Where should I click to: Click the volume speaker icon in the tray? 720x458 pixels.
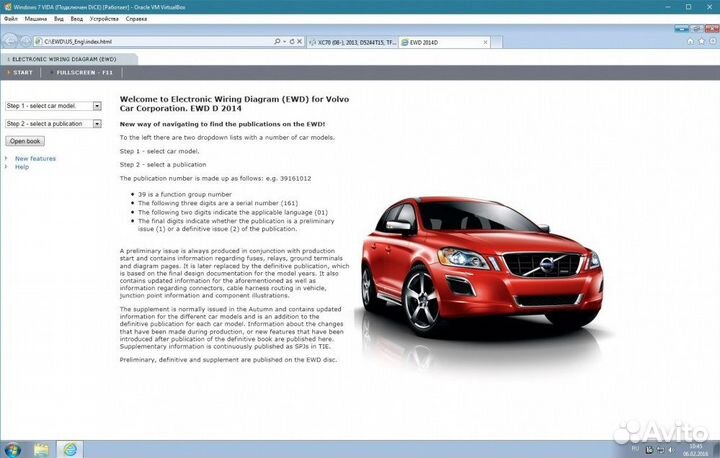point(670,450)
